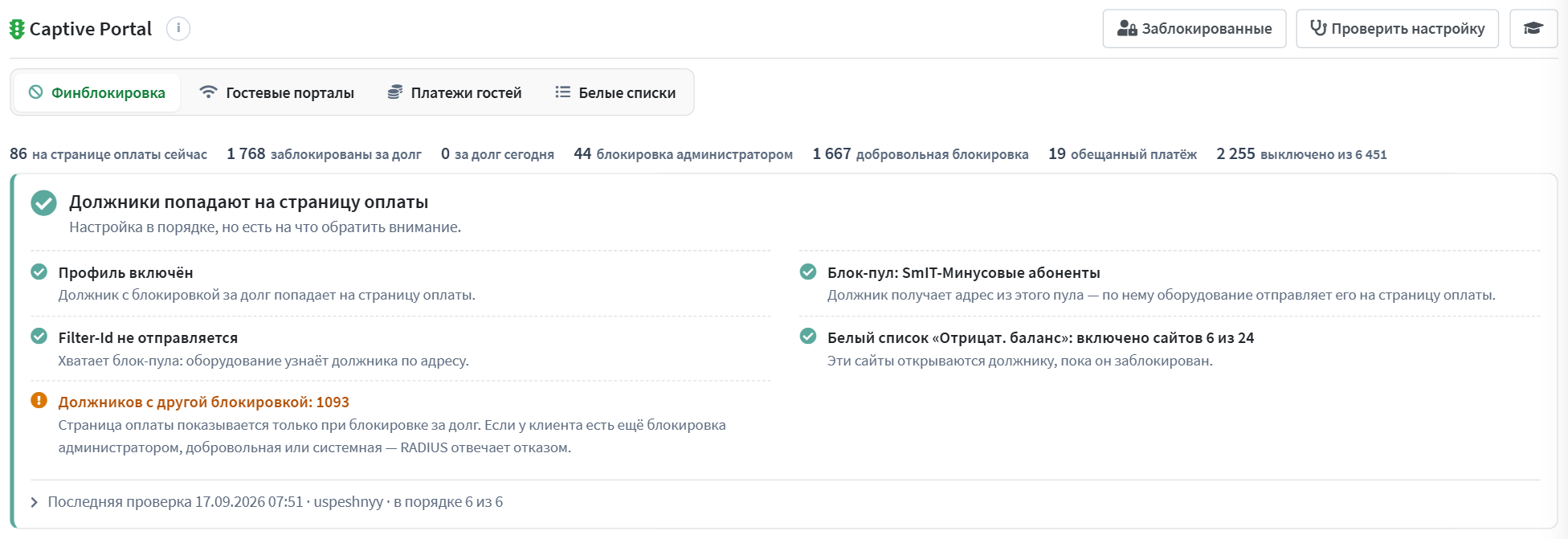Click the '86 на странице оплаты сейчас' stat
This screenshot has height=539, width=1568.
pyautogui.click(x=108, y=154)
